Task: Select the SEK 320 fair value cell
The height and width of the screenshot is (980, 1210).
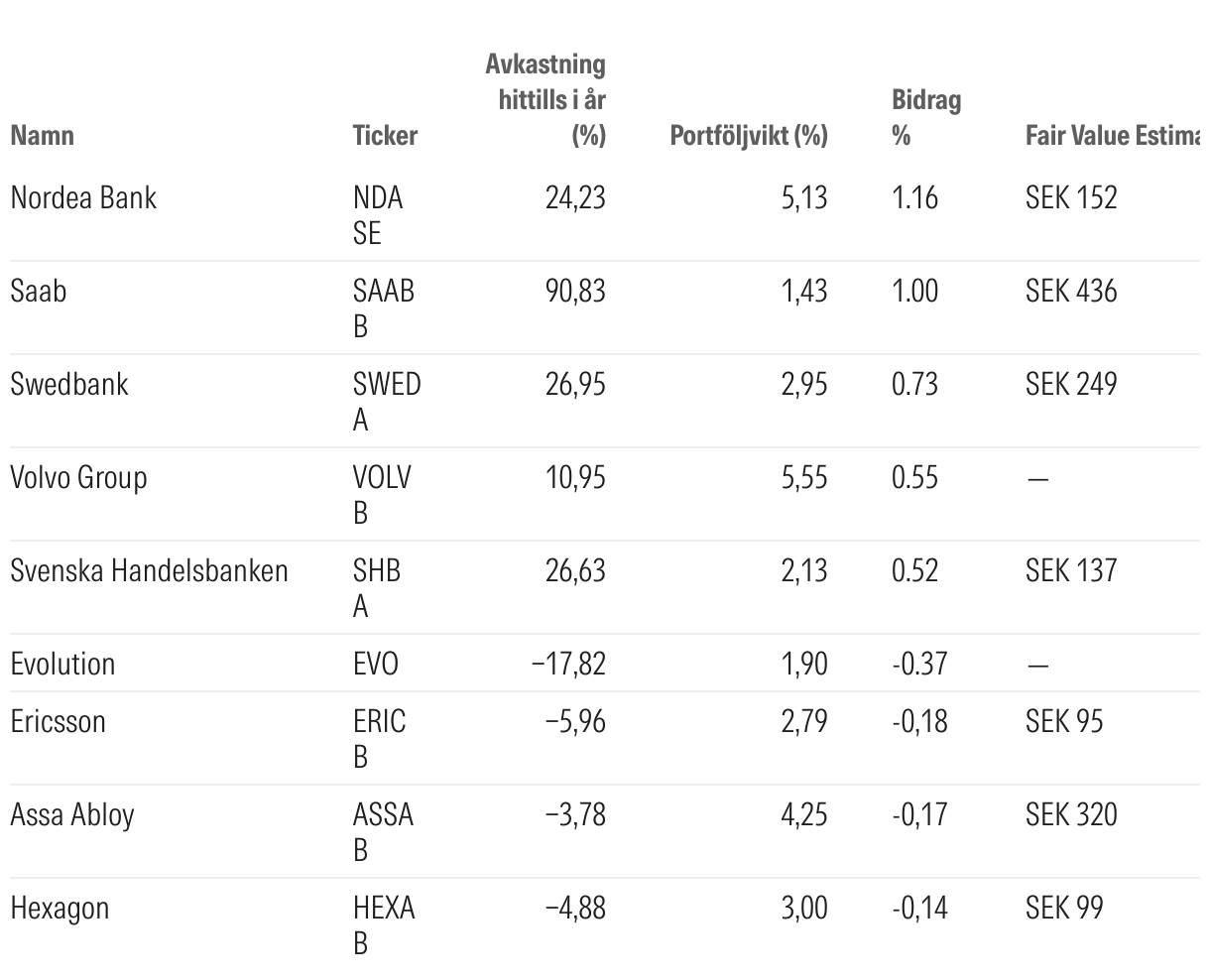Action: click(x=1070, y=814)
